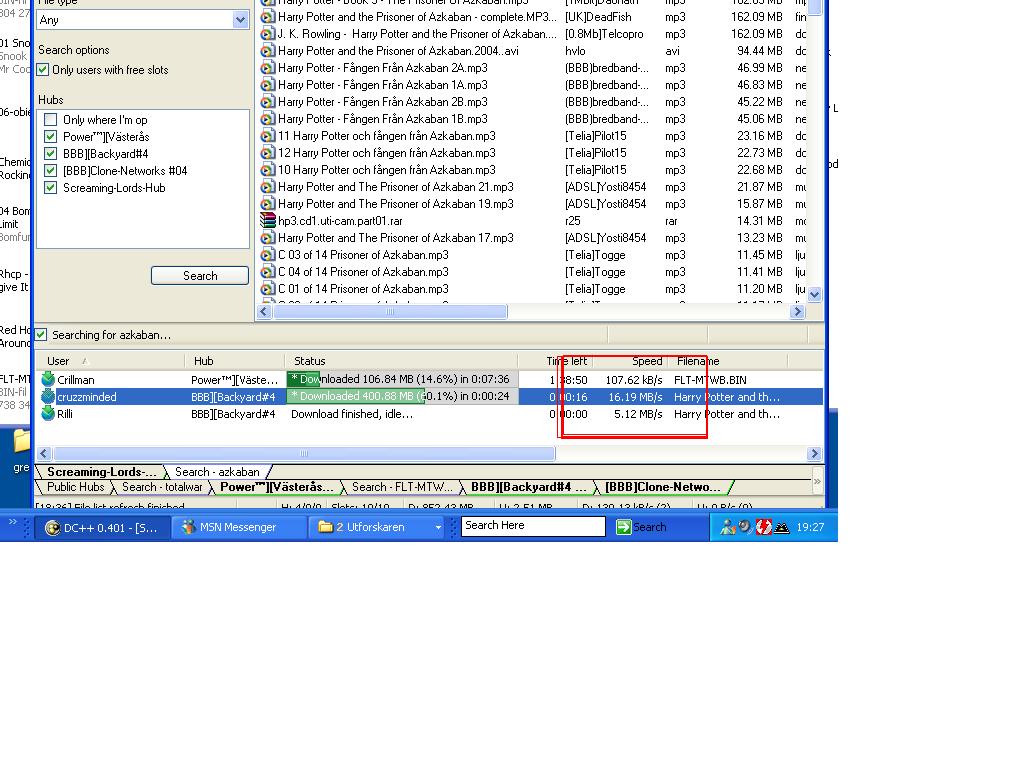Click the Harry Potter Azkaban.2004 avi file icon
This screenshot has width=1024, height=768.
pos(268,50)
